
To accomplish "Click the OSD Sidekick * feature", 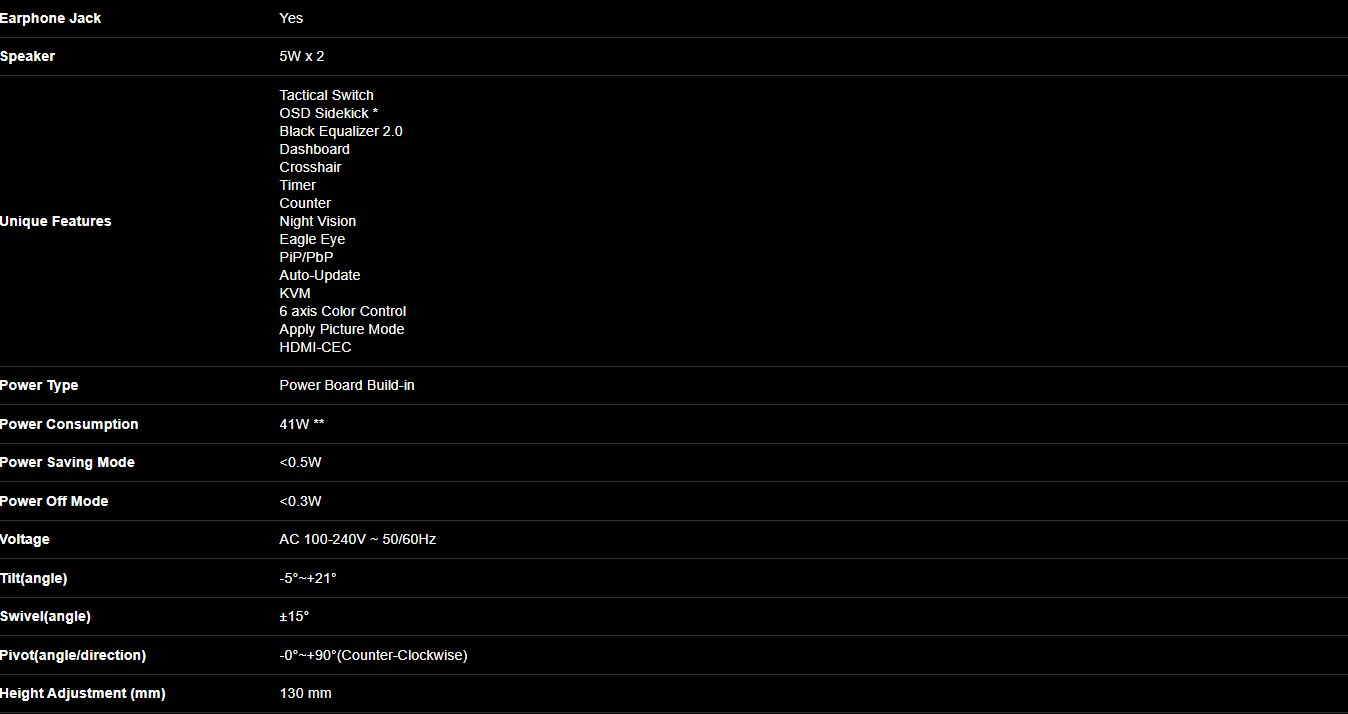I will [329, 113].
